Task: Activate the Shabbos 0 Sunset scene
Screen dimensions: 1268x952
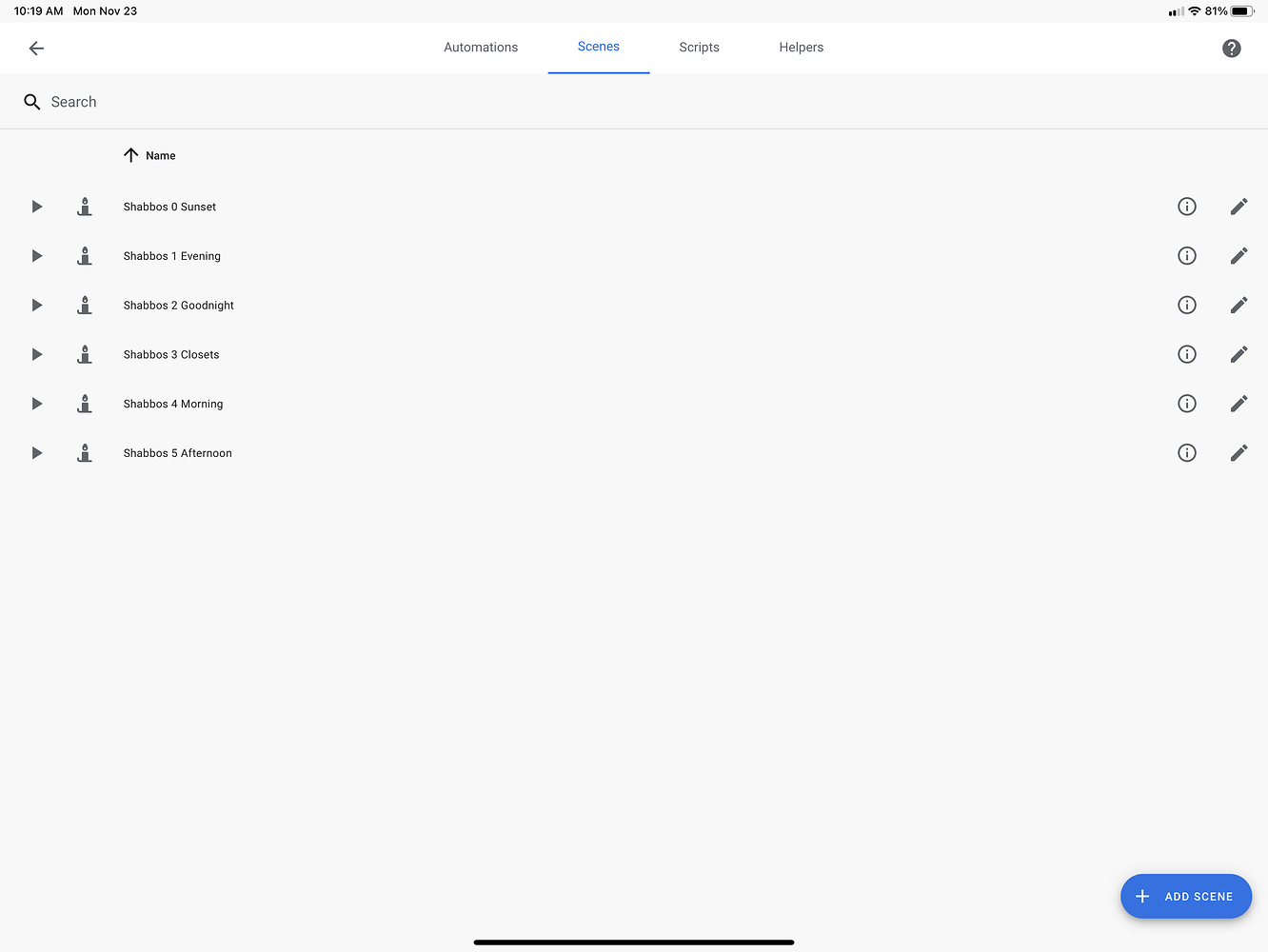Action: tap(36, 207)
